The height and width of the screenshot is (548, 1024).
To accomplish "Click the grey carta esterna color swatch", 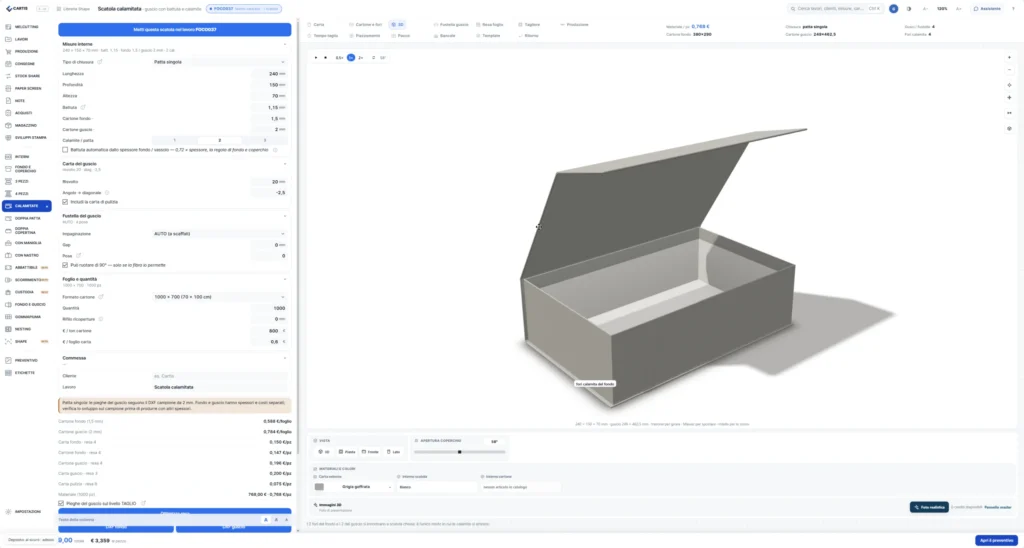I will (x=319, y=487).
